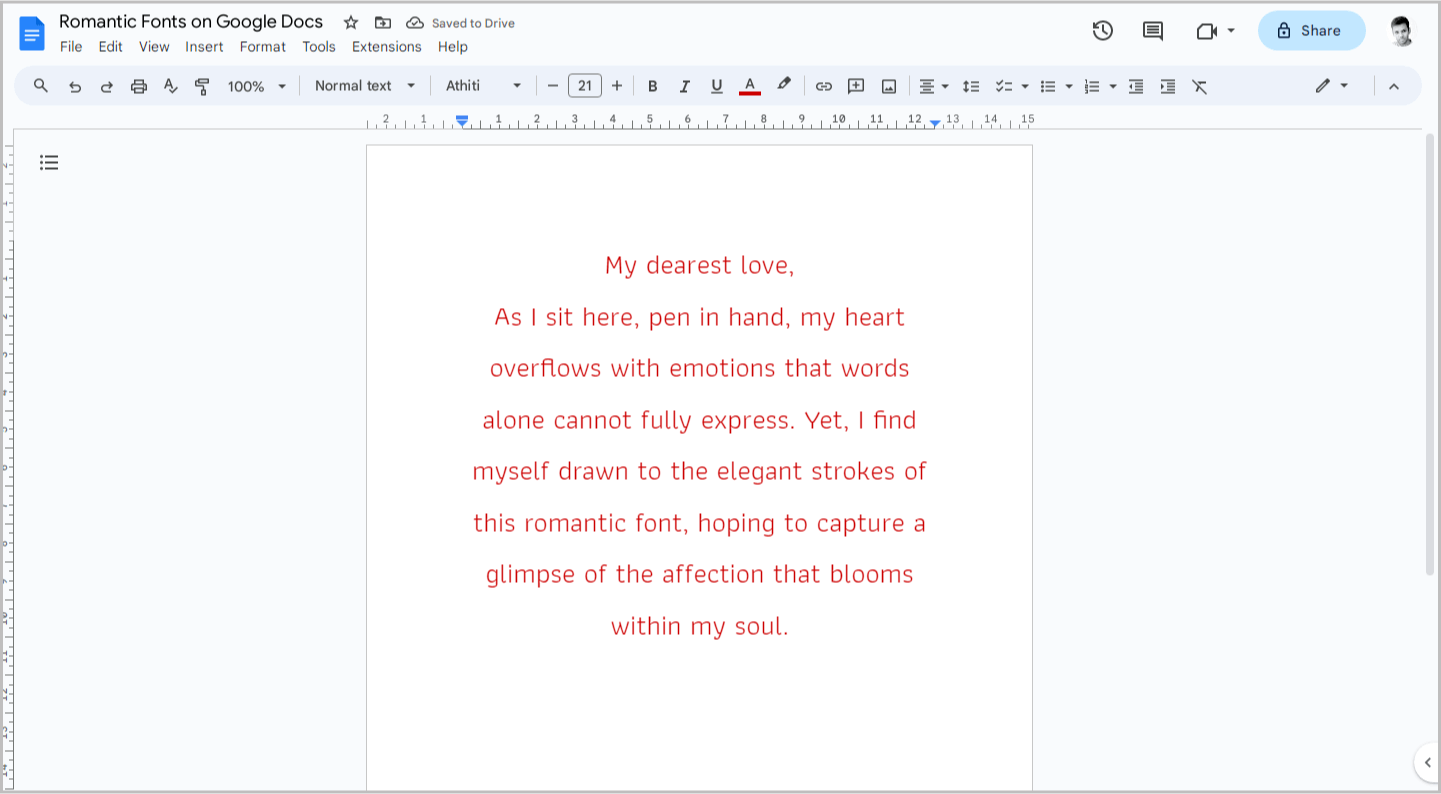
Task: Open the zoom 100% dropdown
Action: [257, 86]
